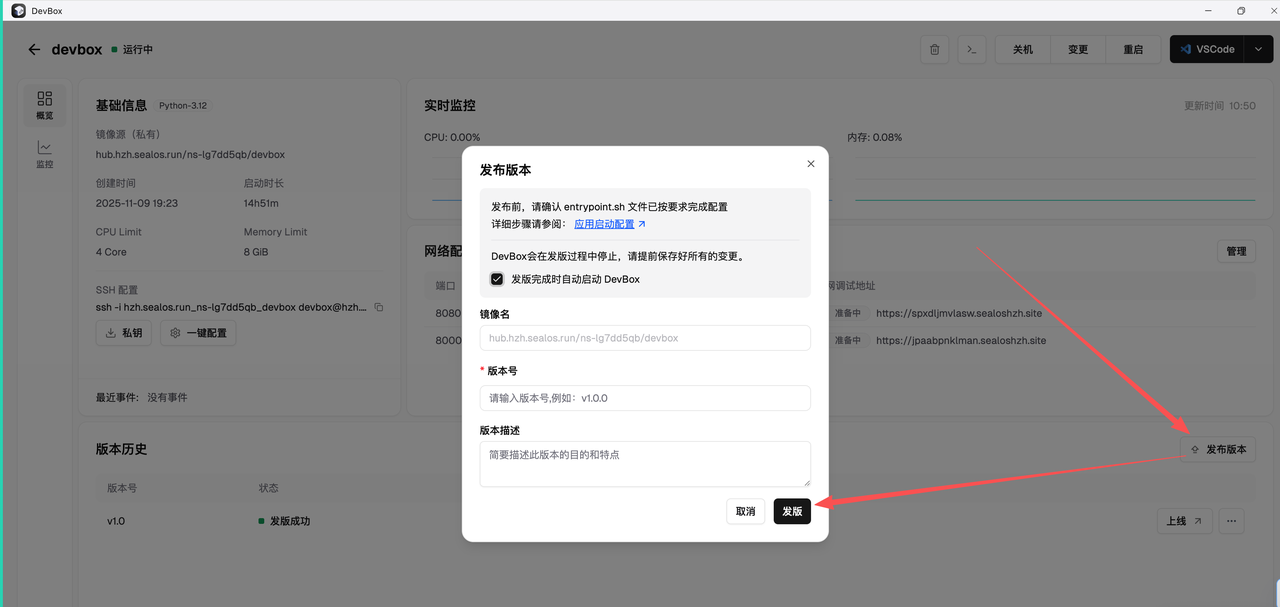
Task: Click the ellipsis icon next to v1.0
Action: (1231, 521)
